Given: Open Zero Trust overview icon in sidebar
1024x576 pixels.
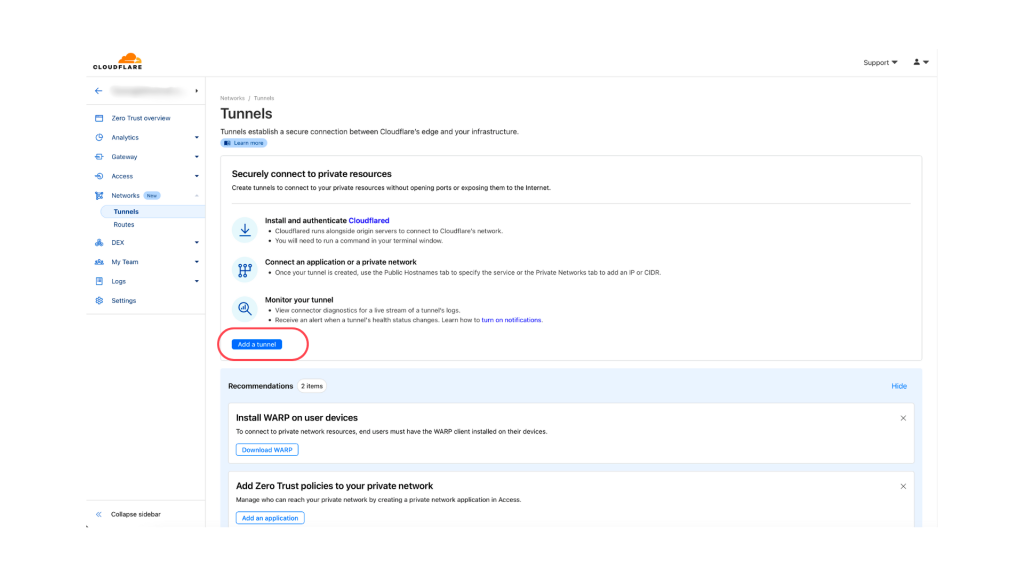Looking at the screenshot, I should (99, 118).
